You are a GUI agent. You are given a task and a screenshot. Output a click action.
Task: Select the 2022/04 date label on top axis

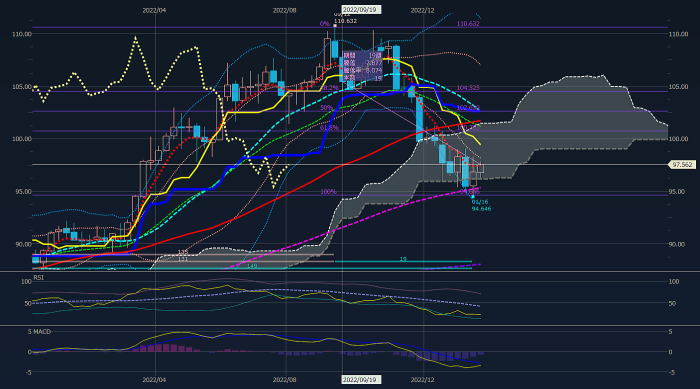(x=154, y=10)
